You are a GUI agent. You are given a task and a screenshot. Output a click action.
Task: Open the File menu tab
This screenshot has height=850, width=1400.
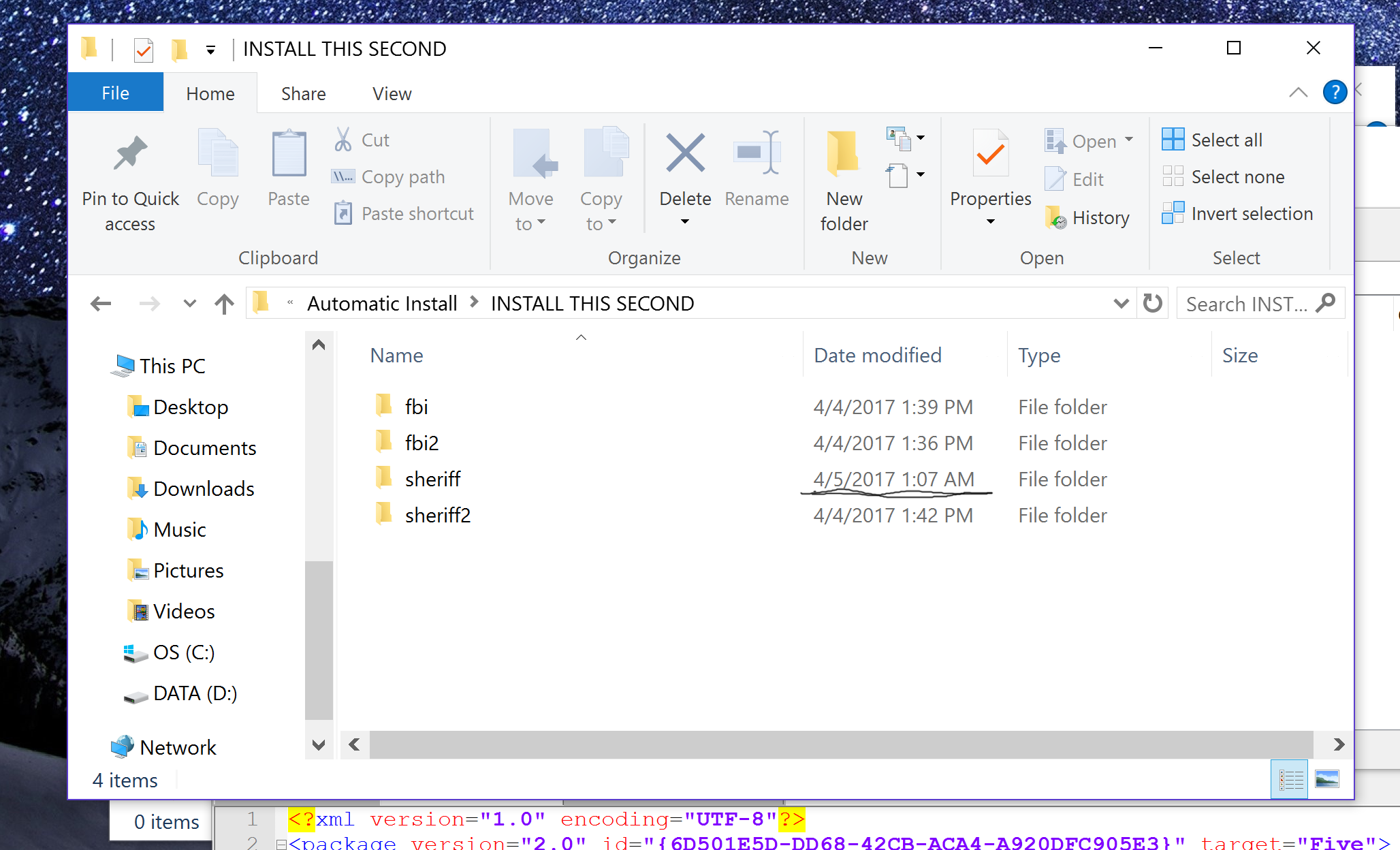tap(115, 93)
